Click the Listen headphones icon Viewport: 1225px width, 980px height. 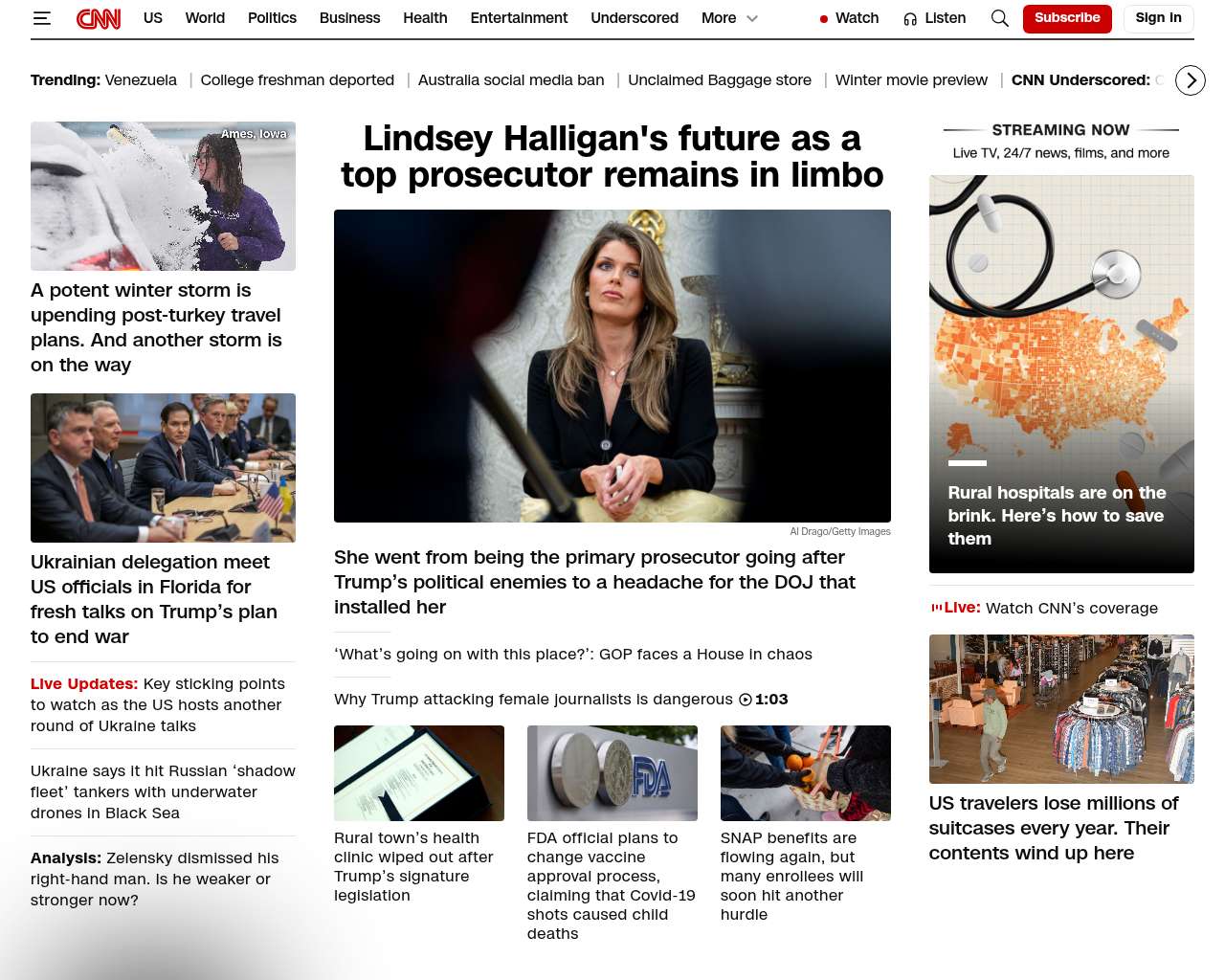910,19
